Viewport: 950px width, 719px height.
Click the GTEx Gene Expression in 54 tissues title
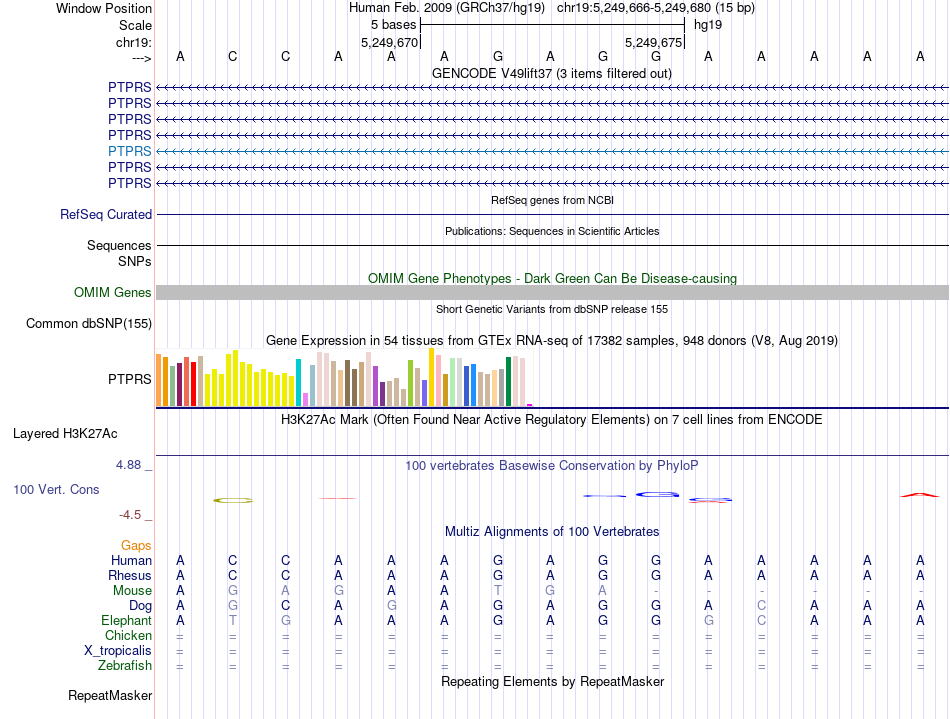(552, 340)
